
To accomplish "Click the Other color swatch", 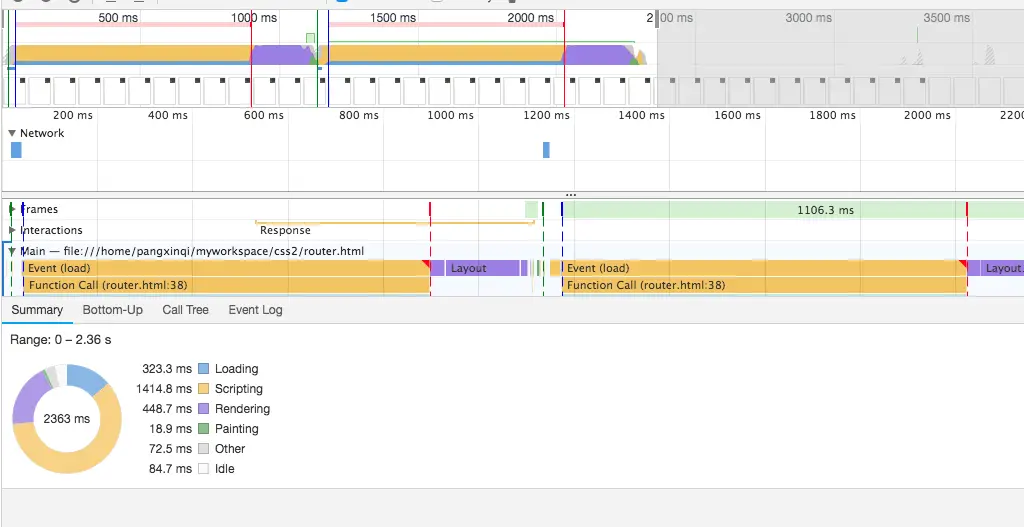I will pyautogui.click(x=204, y=449).
